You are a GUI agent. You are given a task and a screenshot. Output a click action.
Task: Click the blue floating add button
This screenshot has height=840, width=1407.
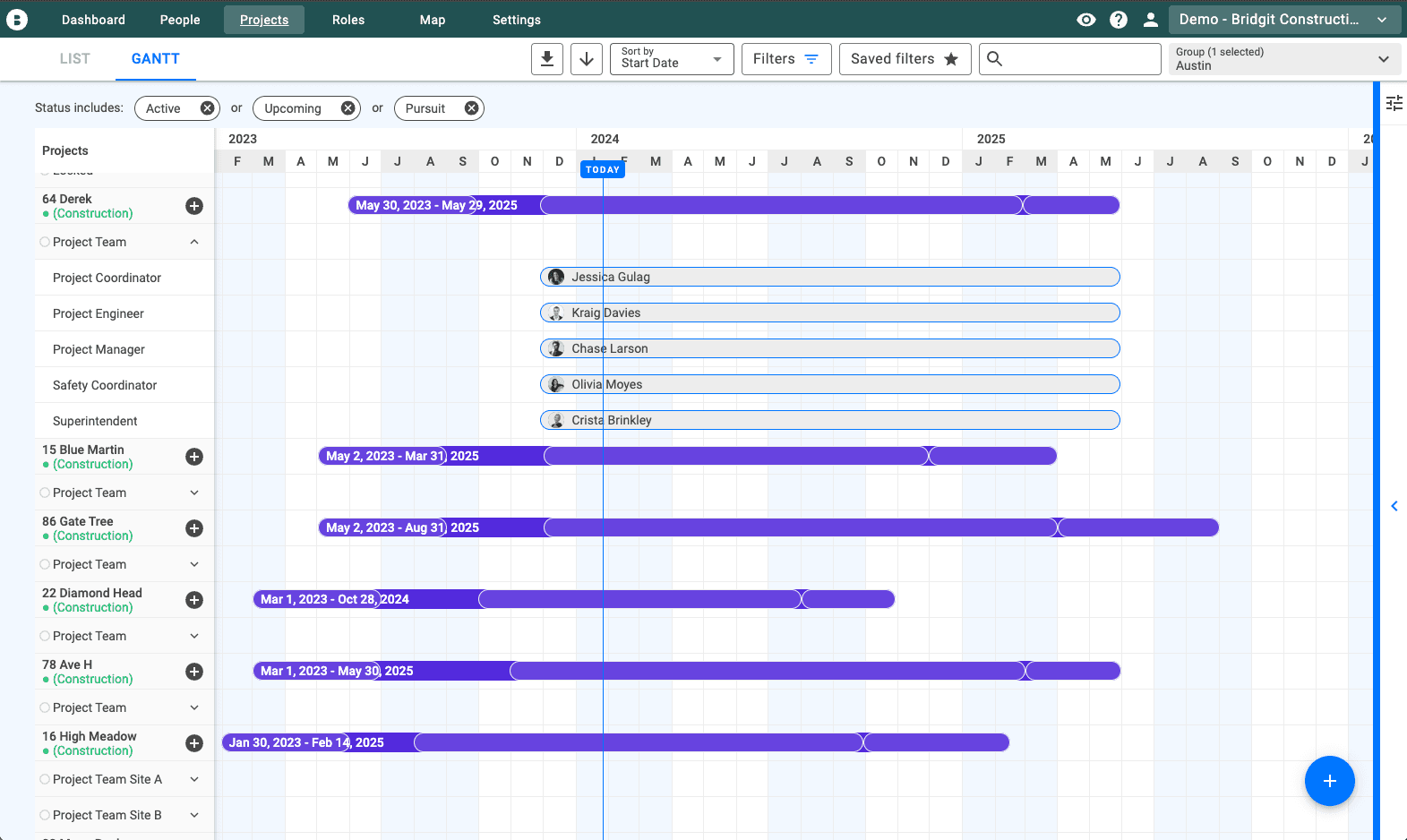click(1329, 781)
